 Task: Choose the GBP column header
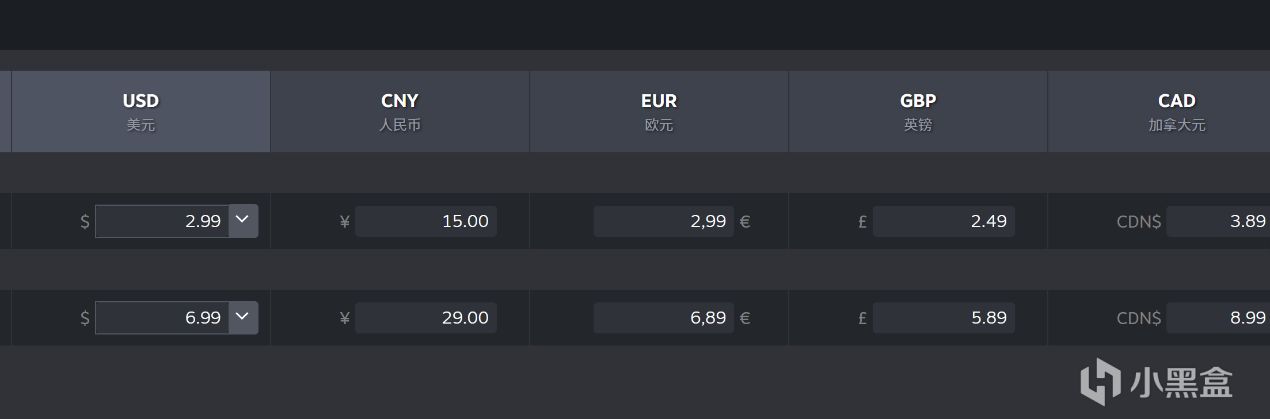point(918,111)
